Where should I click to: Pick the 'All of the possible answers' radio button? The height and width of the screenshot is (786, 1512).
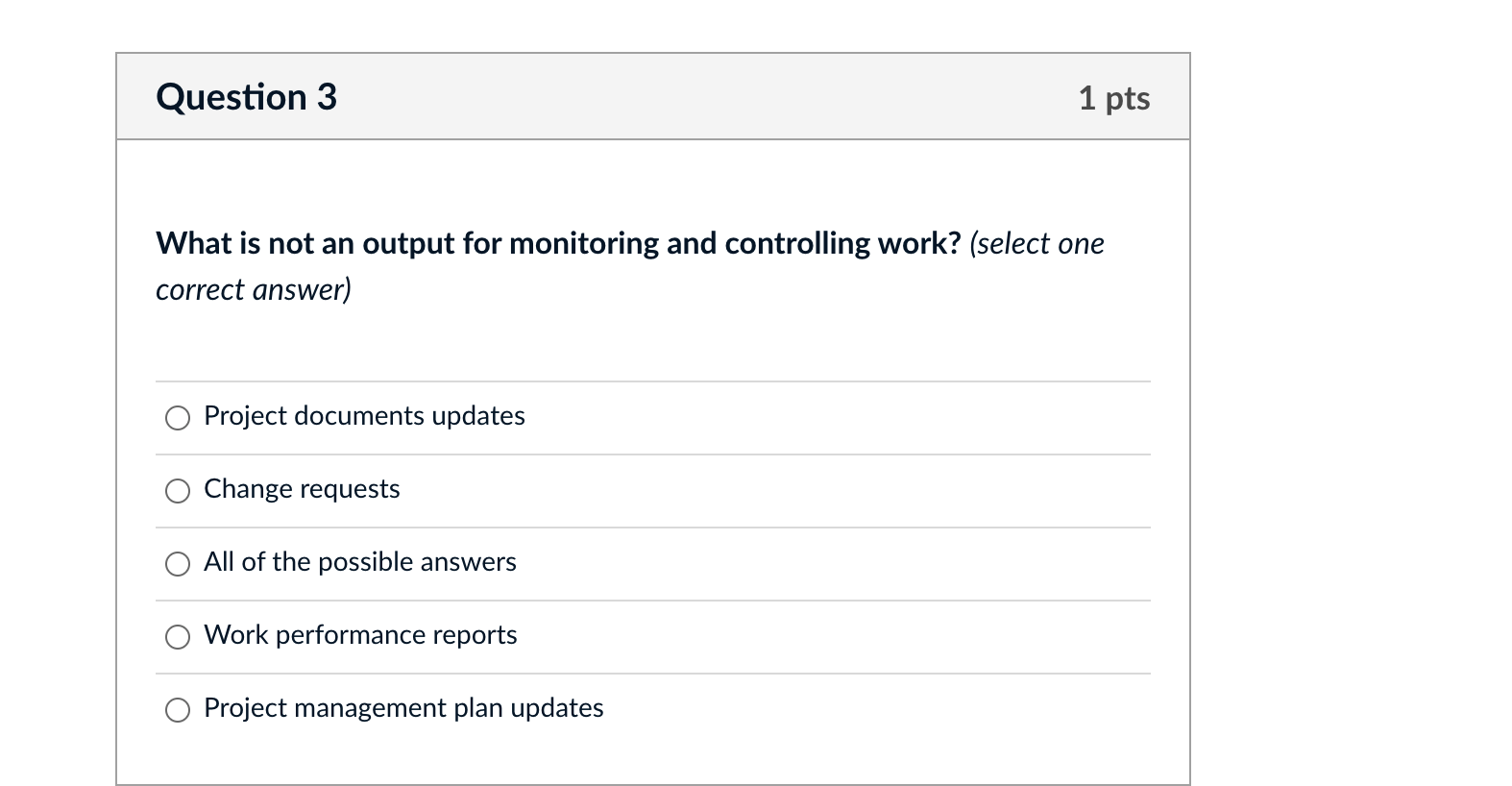tap(178, 564)
